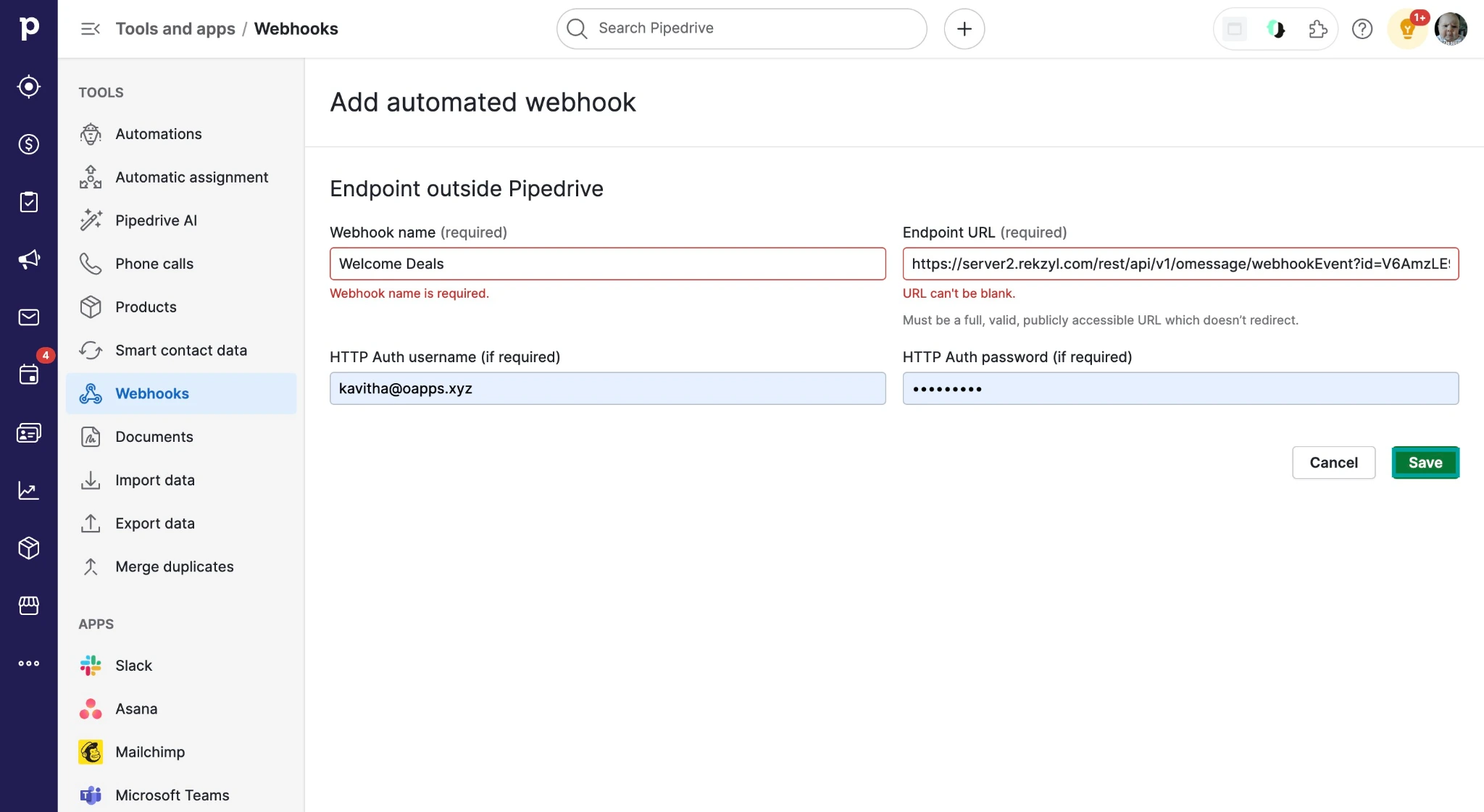Click the Slack app icon

point(91,666)
